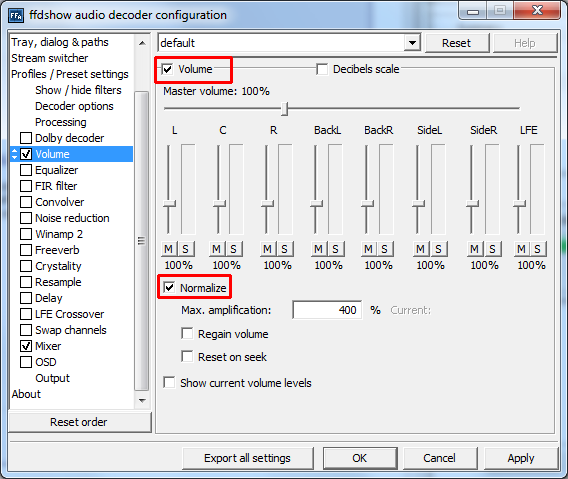568x479 pixels.
Task: Open the About page
Action: click(26, 394)
